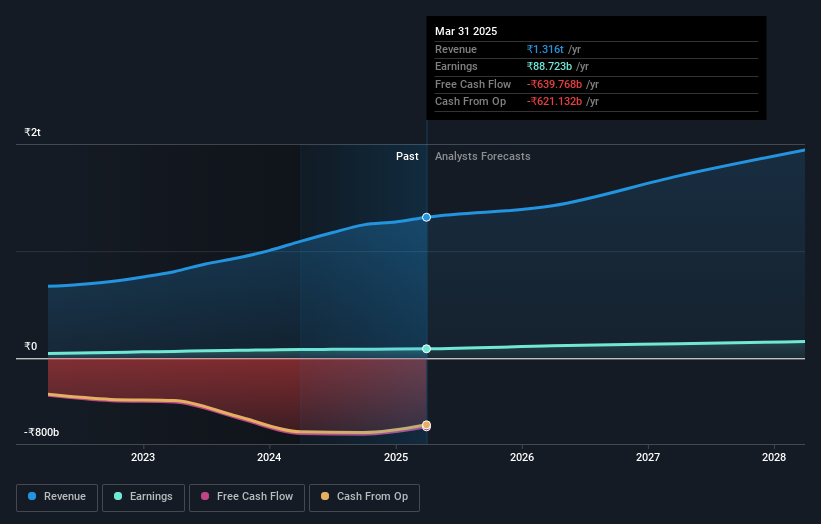Click the Mar 31 2025 tooltip date
Viewport: 821px width, 524px height.
tap(466, 31)
